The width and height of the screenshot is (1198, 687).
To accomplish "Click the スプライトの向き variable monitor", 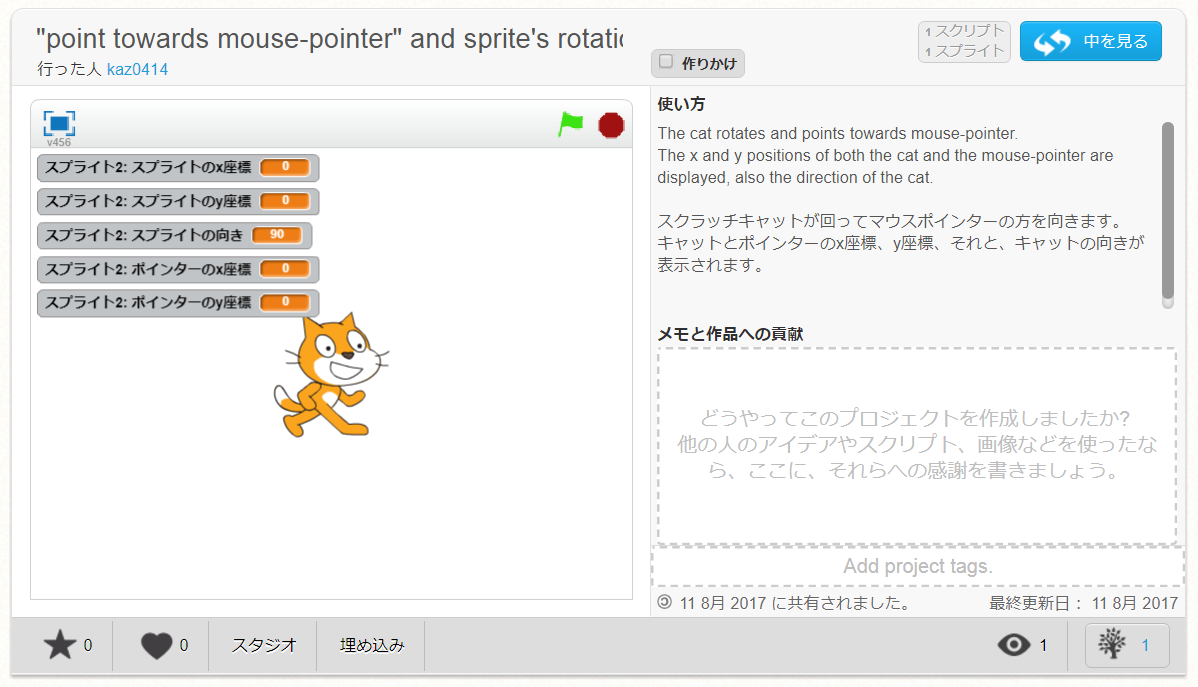I will pyautogui.click(x=173, y=235).
